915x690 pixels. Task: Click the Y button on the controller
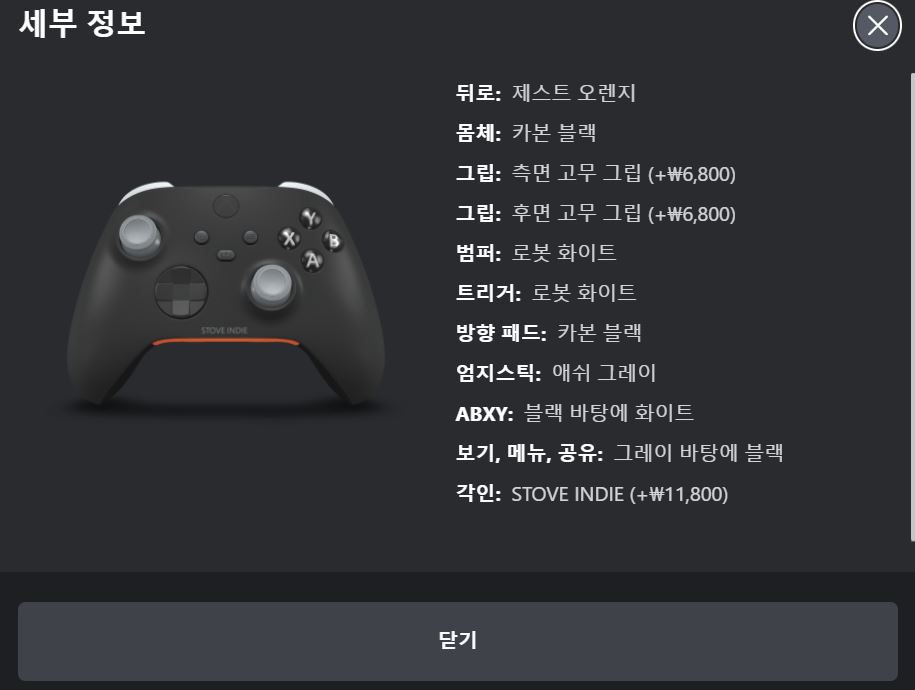pyautogui.click(x=310, y=218)
